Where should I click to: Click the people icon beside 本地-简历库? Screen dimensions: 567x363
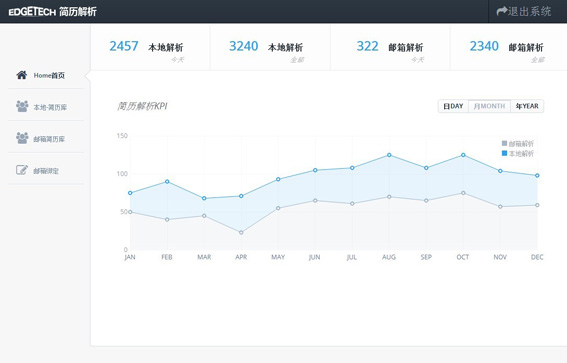pyautogui.click(x=22, y=106)
